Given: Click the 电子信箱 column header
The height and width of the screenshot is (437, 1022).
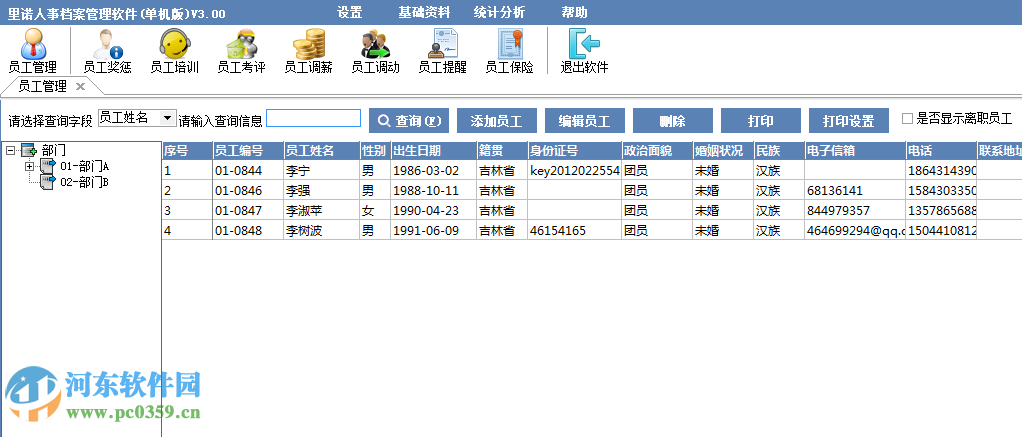Looking at the screenshot, I should coord(855,151).
